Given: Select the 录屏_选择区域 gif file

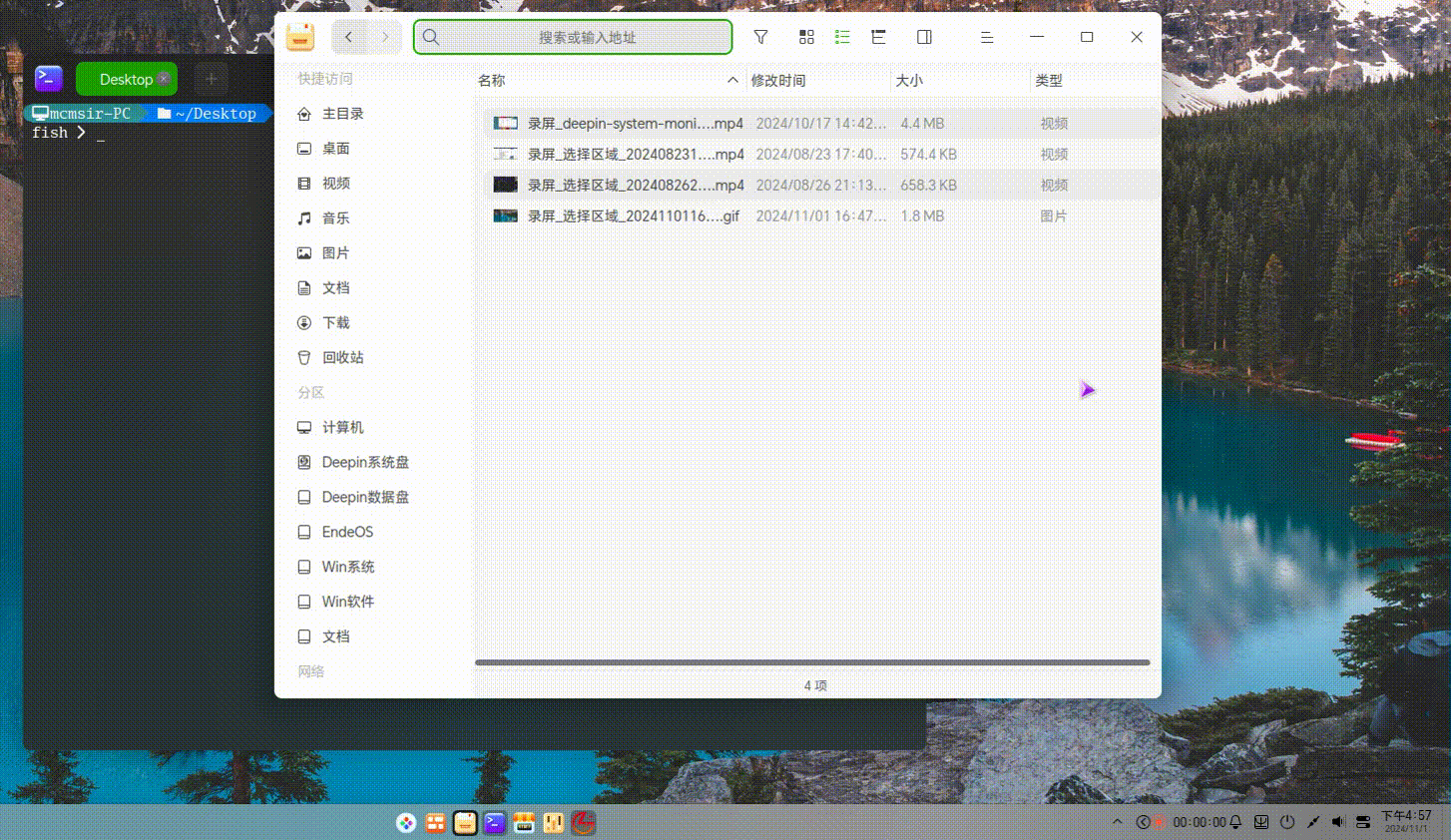Looking at the screenshot, I should point(821,216).
